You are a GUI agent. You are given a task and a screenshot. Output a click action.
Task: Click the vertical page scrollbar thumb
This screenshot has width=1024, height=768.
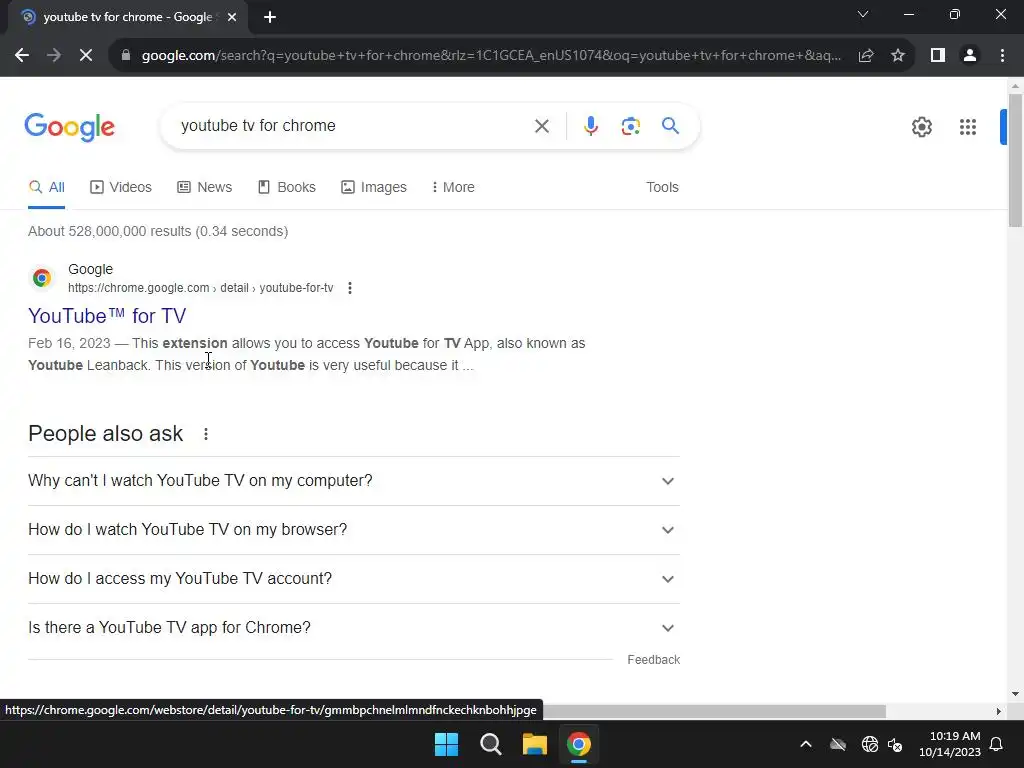tap(1015, 160)
